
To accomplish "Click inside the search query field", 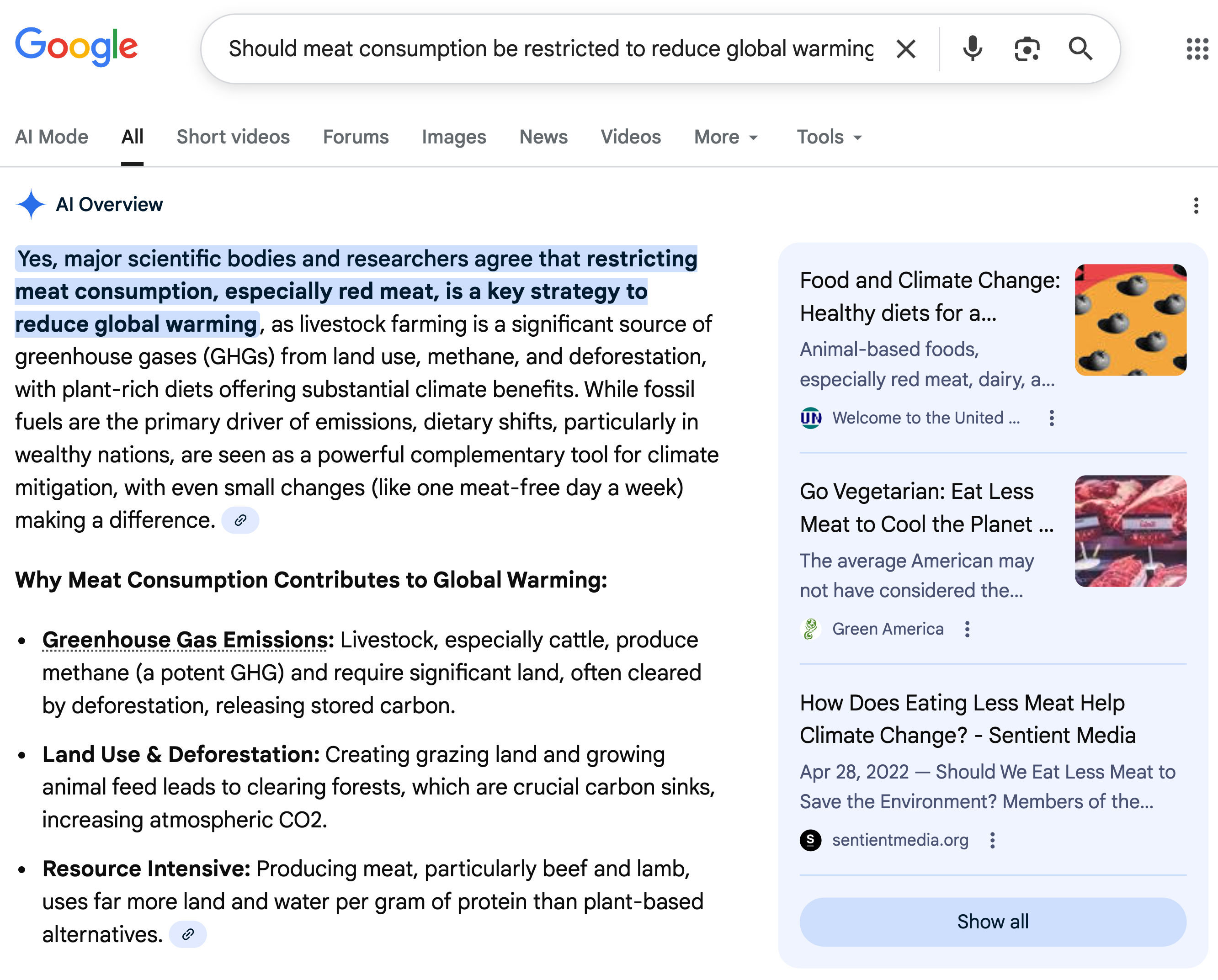I will pos(551,49).
